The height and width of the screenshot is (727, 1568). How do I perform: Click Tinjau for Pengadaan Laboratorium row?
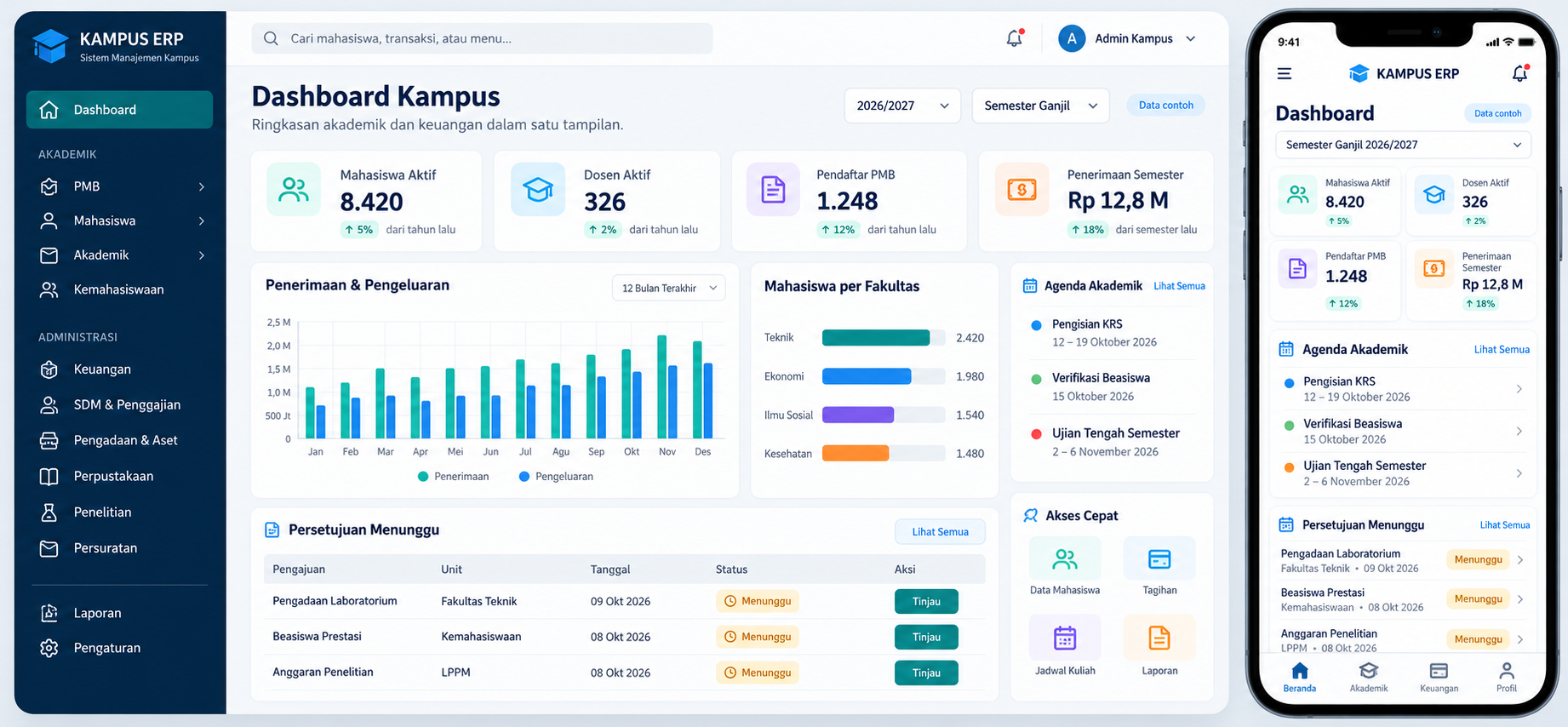[x=926, y=601]
